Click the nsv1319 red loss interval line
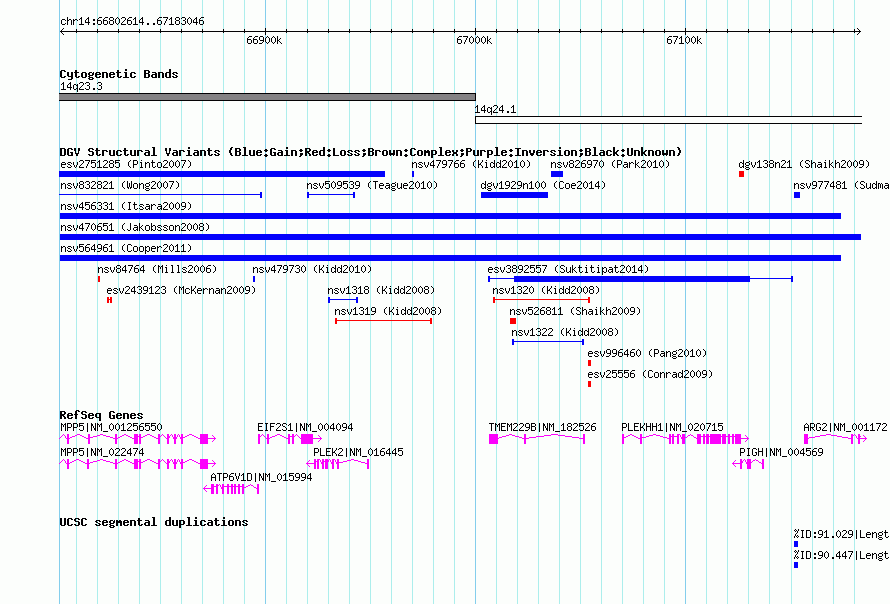Screen dimensions: 890x604 tap(383, 321)
